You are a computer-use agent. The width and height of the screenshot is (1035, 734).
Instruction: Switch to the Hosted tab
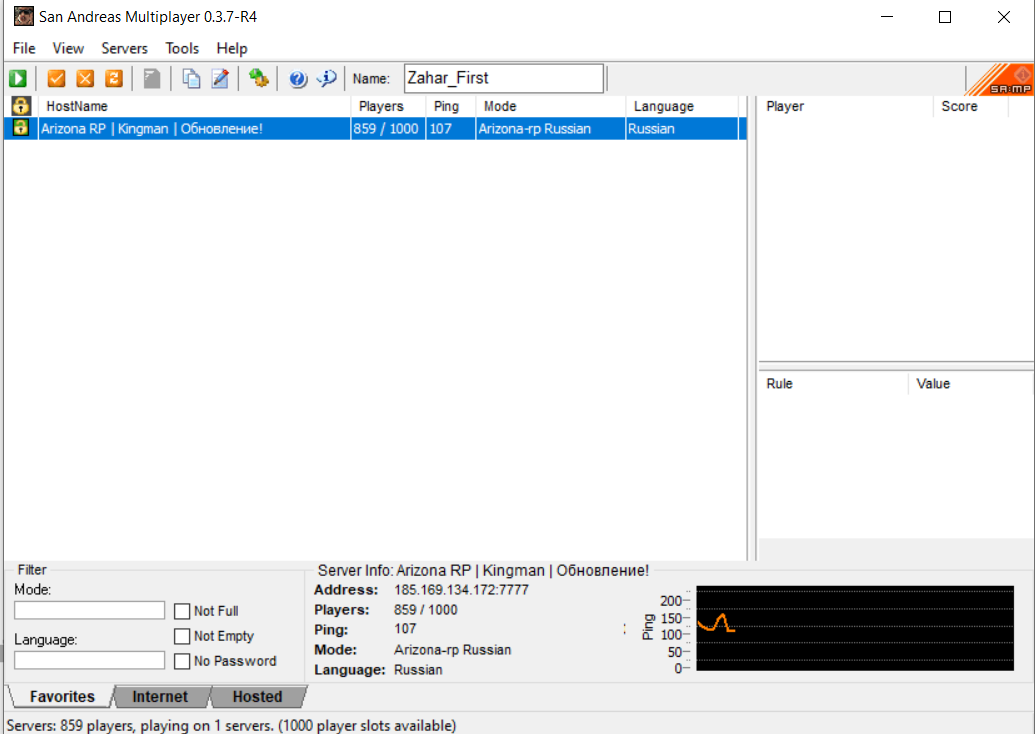(257, 696)
